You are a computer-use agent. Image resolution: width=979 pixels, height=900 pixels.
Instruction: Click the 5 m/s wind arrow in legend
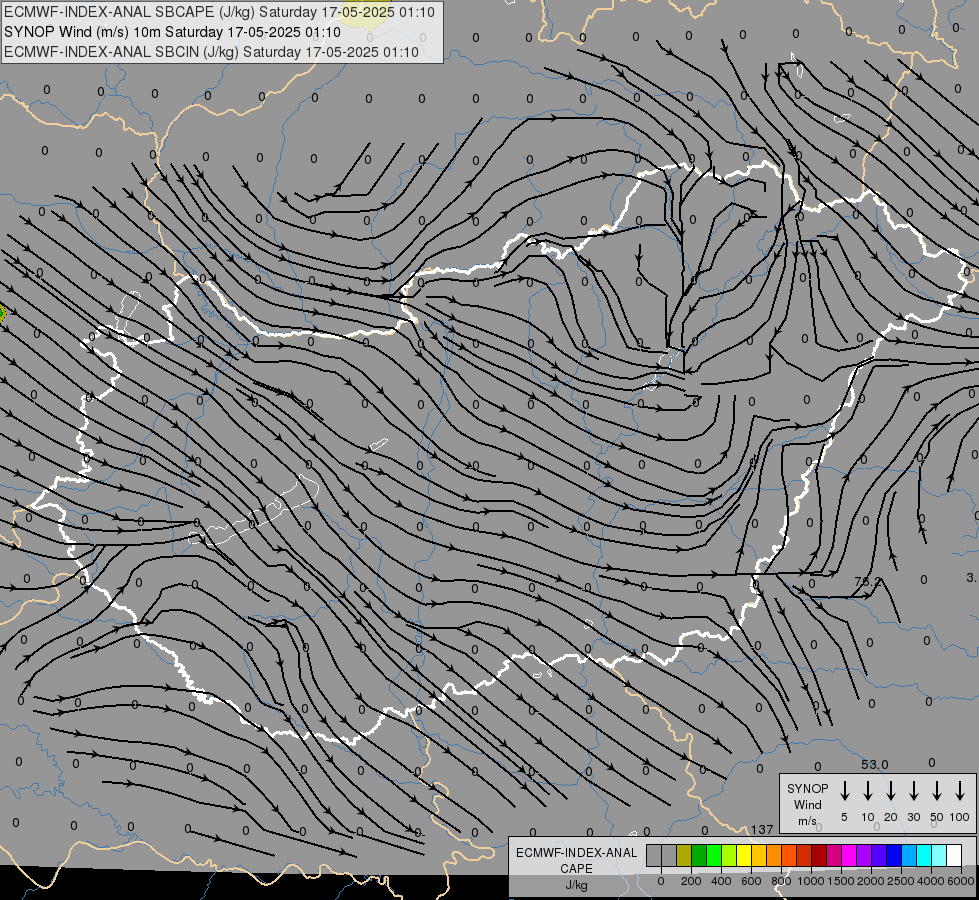tap(845, 791)
